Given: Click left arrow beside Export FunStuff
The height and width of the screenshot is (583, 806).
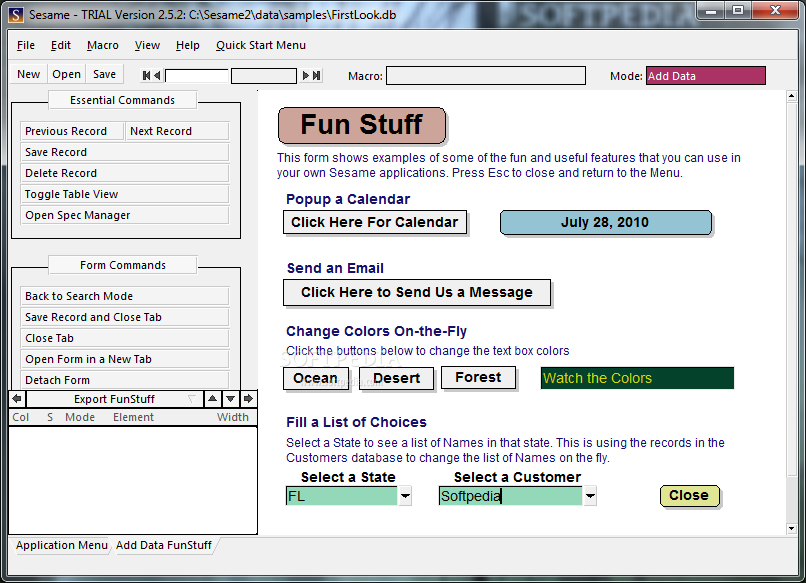Looking at the screenshot, I should click(x=17, y=398).
